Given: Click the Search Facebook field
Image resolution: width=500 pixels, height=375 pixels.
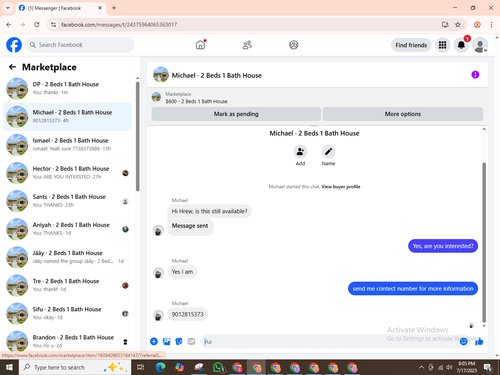Looking at the screenshot, I should (x=80, y=45).
